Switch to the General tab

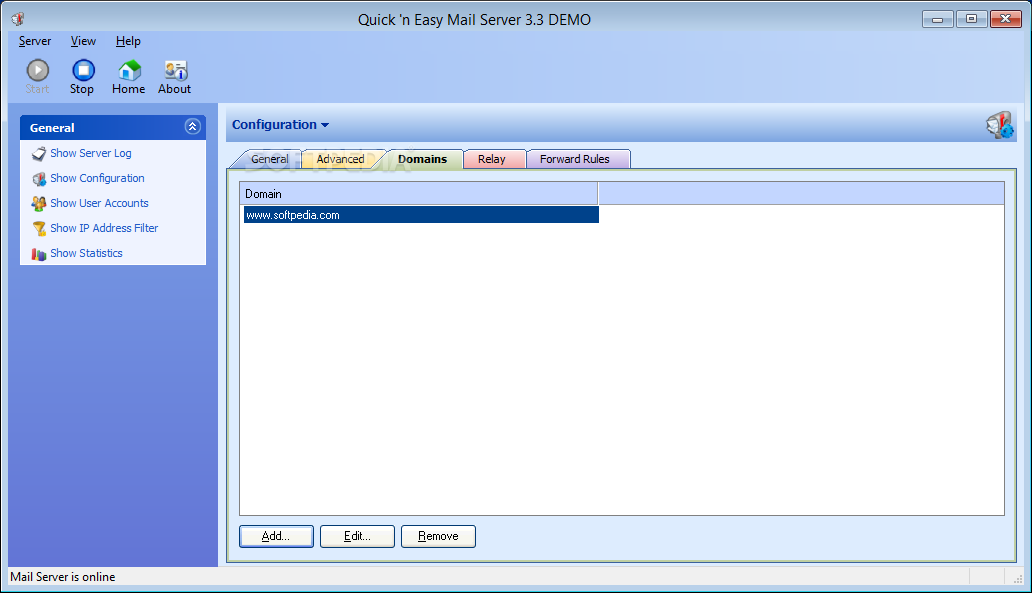click(x=269, y=159)
